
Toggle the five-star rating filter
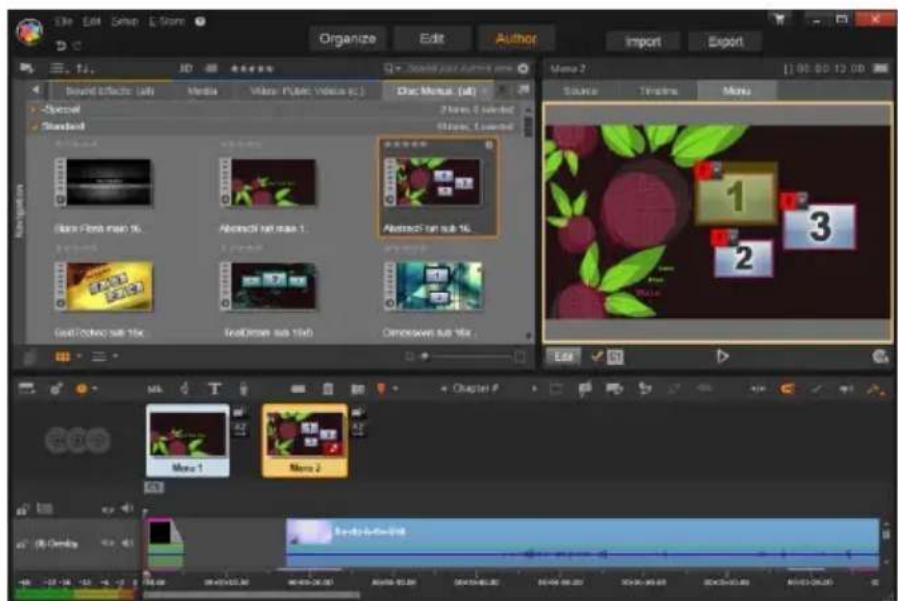[x=251, y=69]
